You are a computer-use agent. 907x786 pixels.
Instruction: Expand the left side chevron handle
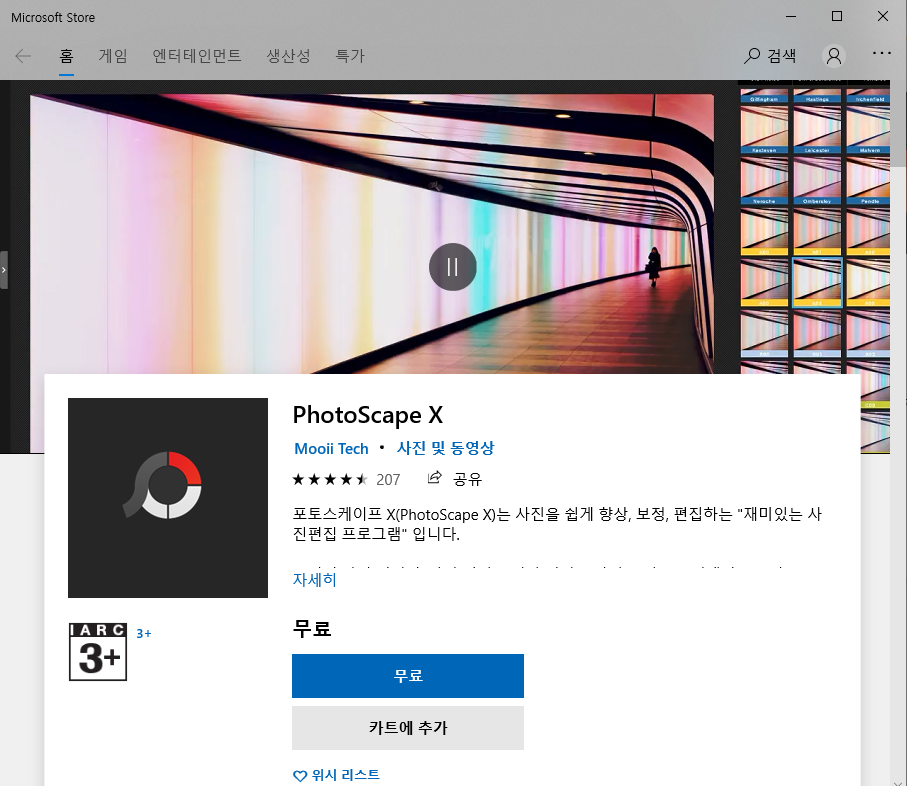tap(3, 270)
